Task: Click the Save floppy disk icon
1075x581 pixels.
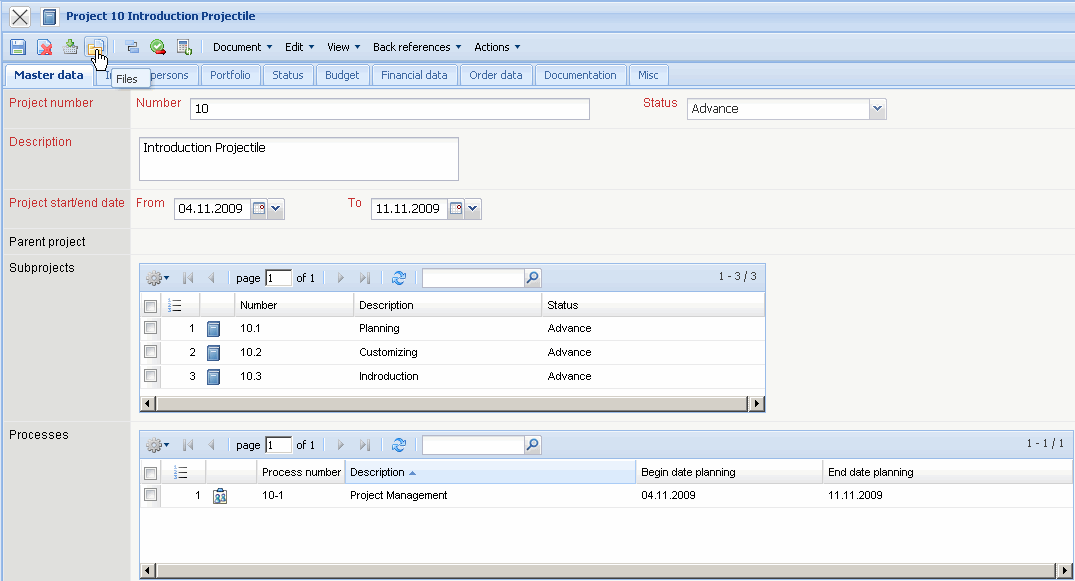Action: (18, 47)
